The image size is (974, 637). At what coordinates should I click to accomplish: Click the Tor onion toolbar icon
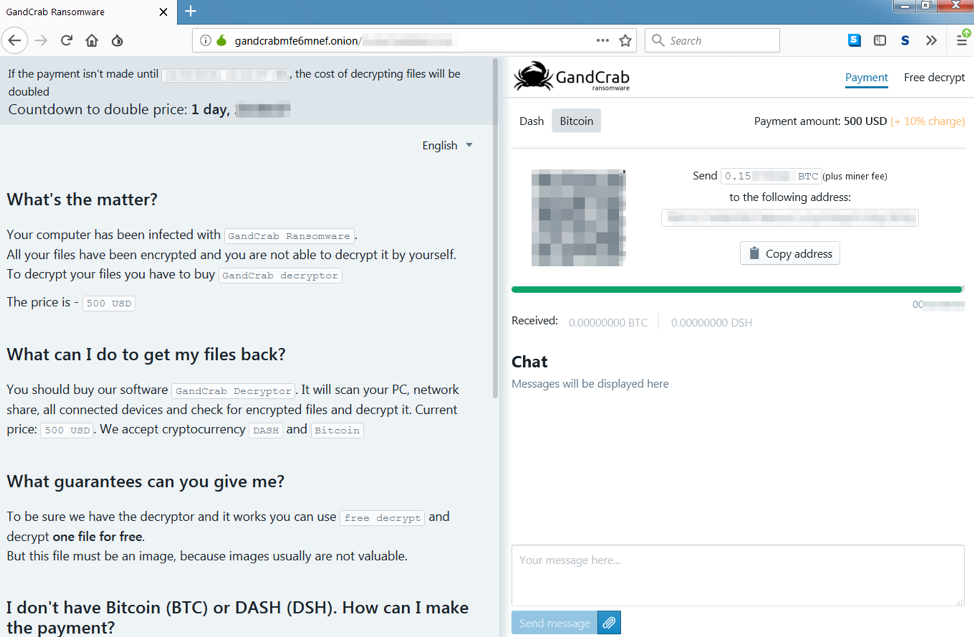click(x=117, y=41)
